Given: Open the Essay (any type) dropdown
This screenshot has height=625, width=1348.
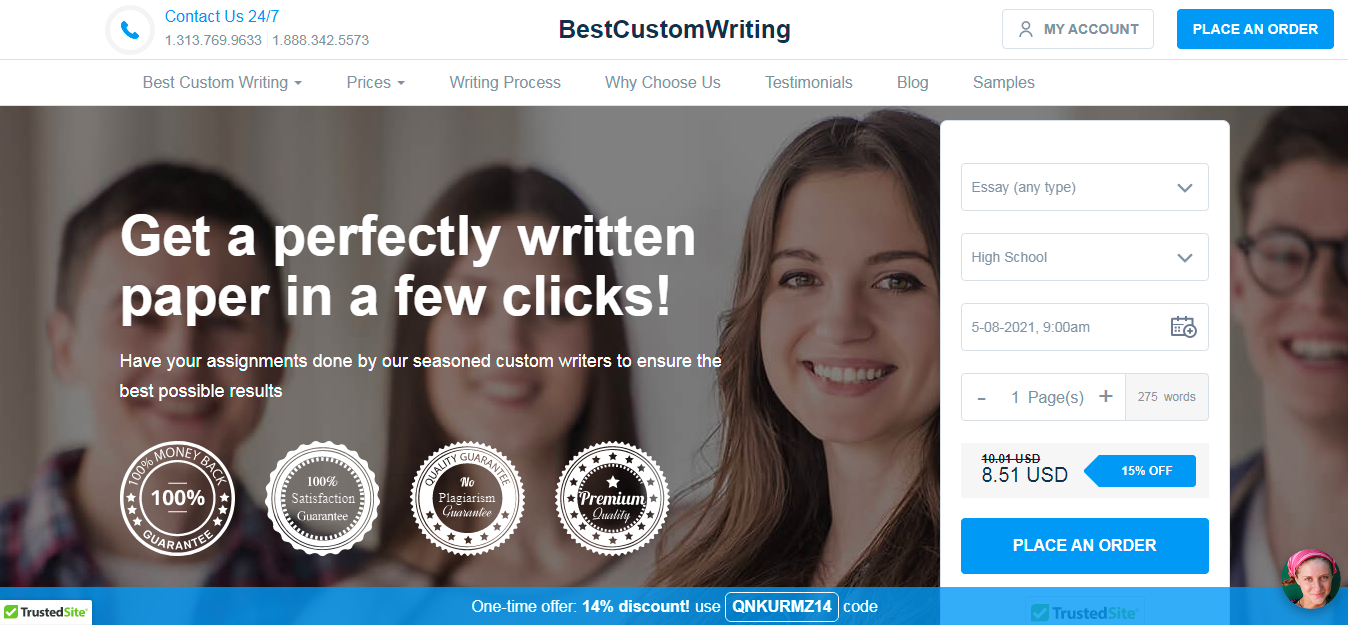Looking at the screenshot, I should 1085,187.
